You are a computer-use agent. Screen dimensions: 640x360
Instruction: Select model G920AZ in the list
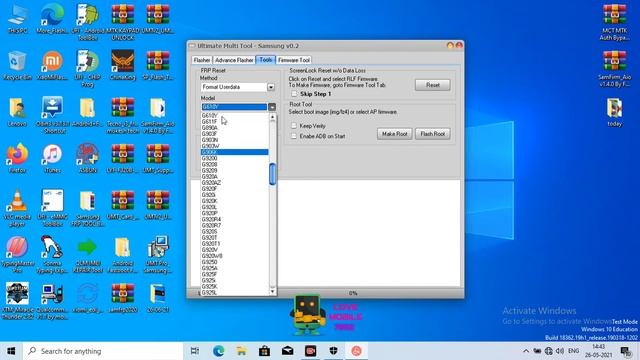tap(235, 183)
